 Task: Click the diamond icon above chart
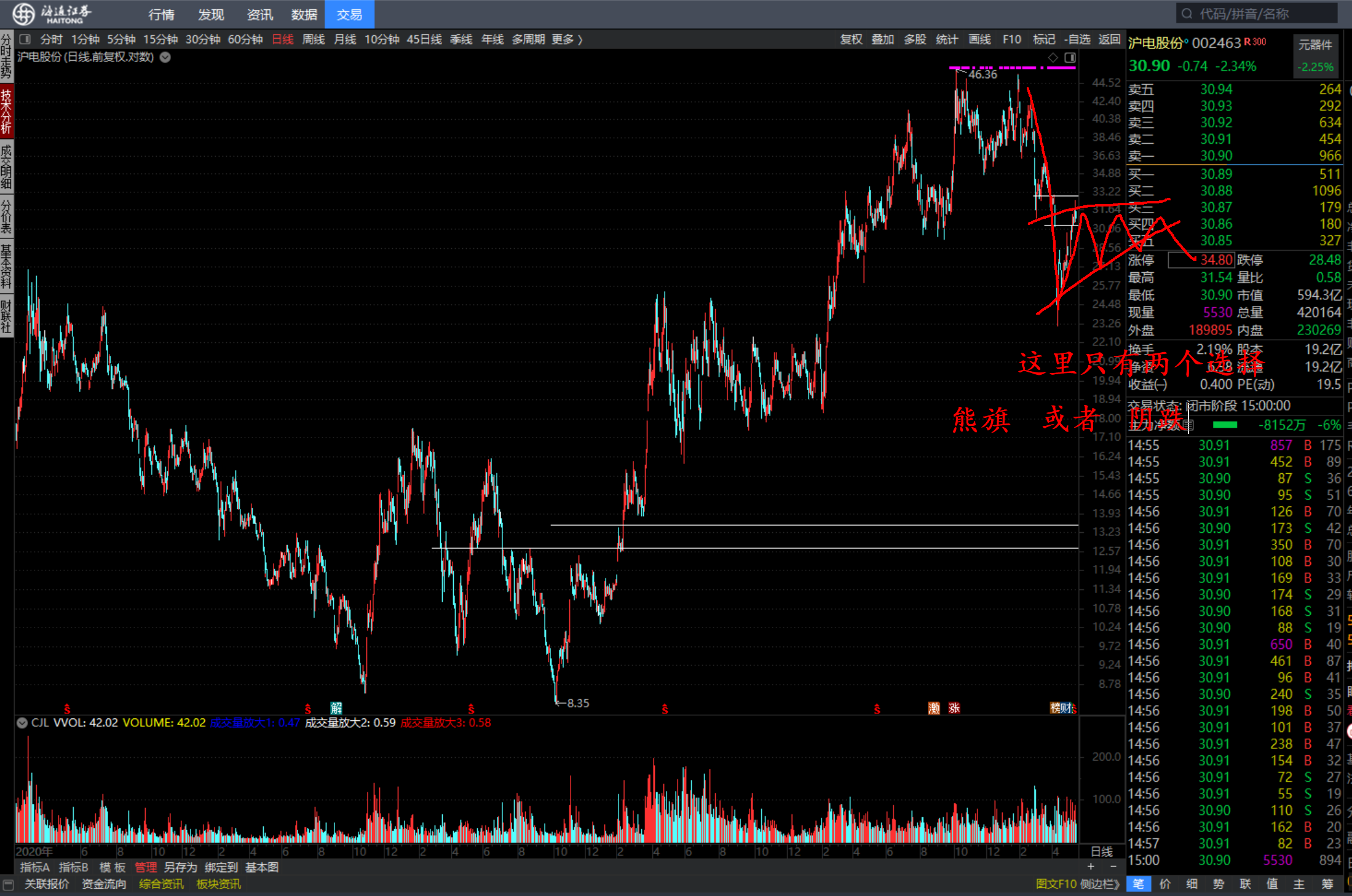pyautogui.click(x=1053, y=57)
